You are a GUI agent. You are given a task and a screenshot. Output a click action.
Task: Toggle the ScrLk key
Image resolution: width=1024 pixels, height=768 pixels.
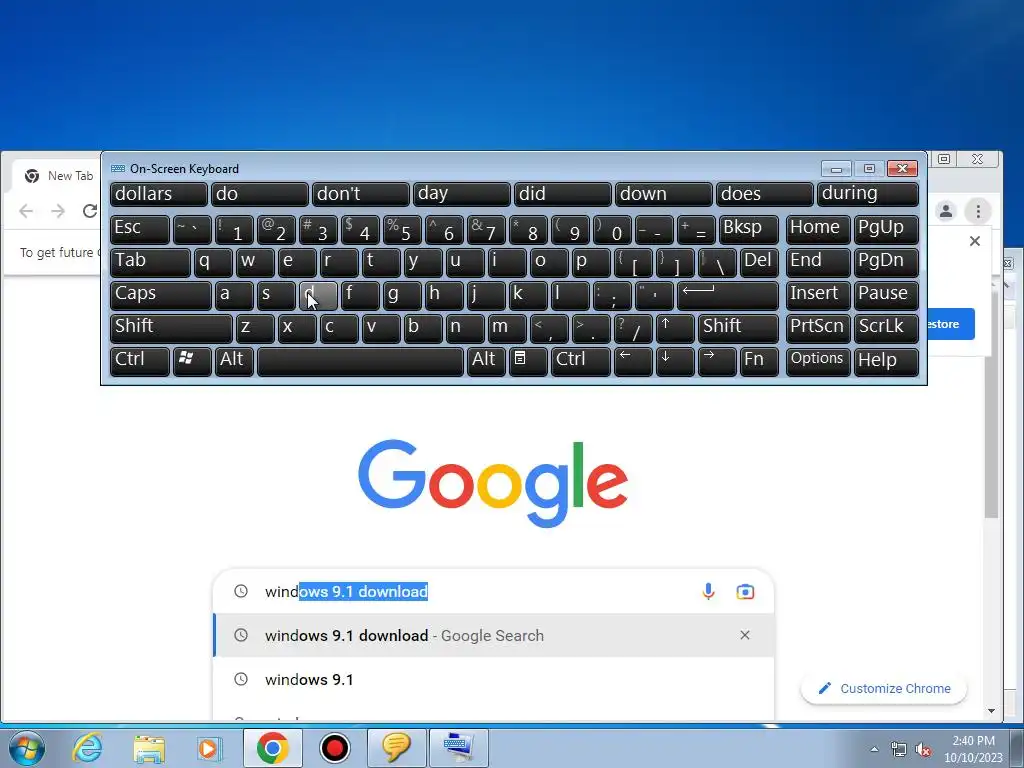tap(886, 328)
